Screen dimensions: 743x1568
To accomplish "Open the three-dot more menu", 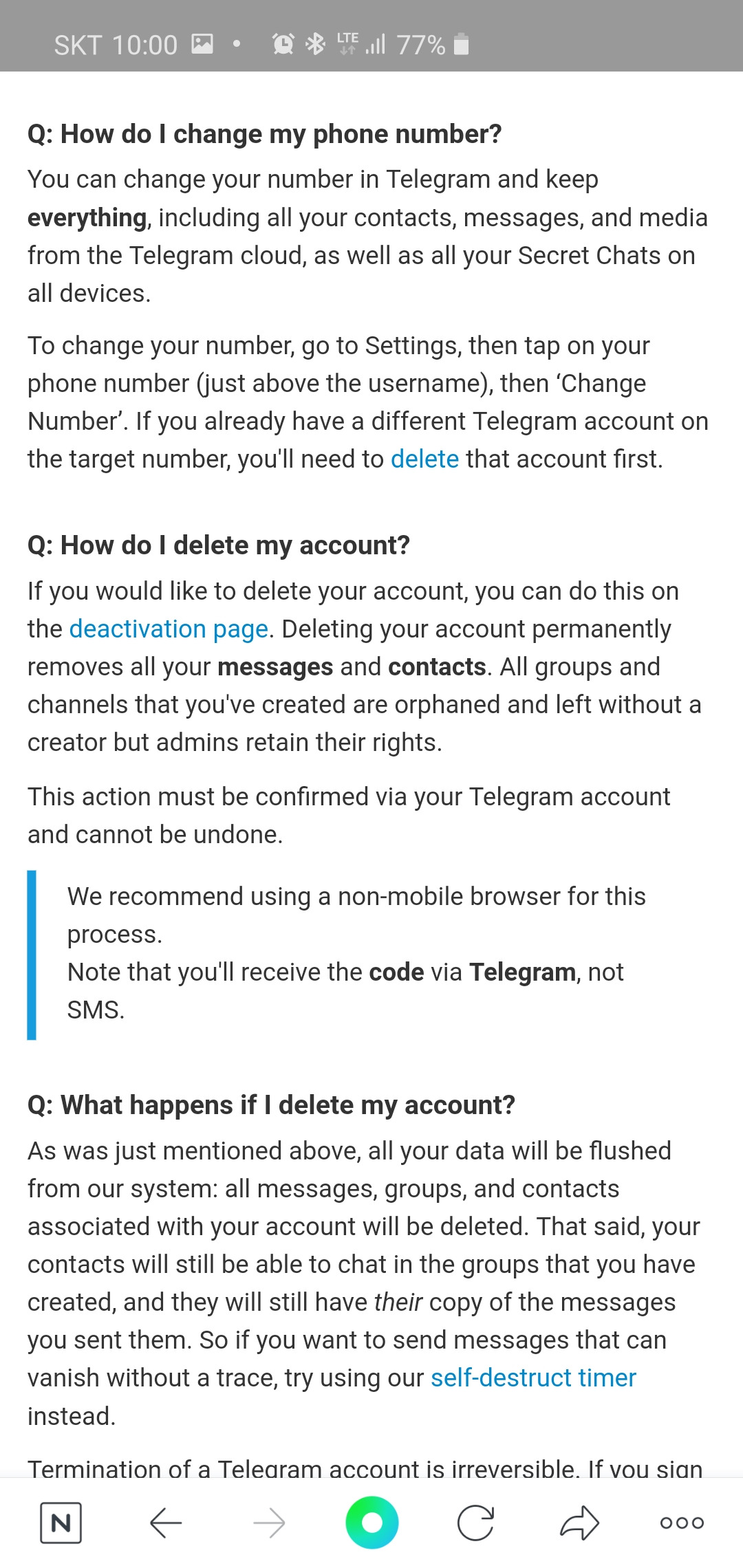I will [682, 1523].
